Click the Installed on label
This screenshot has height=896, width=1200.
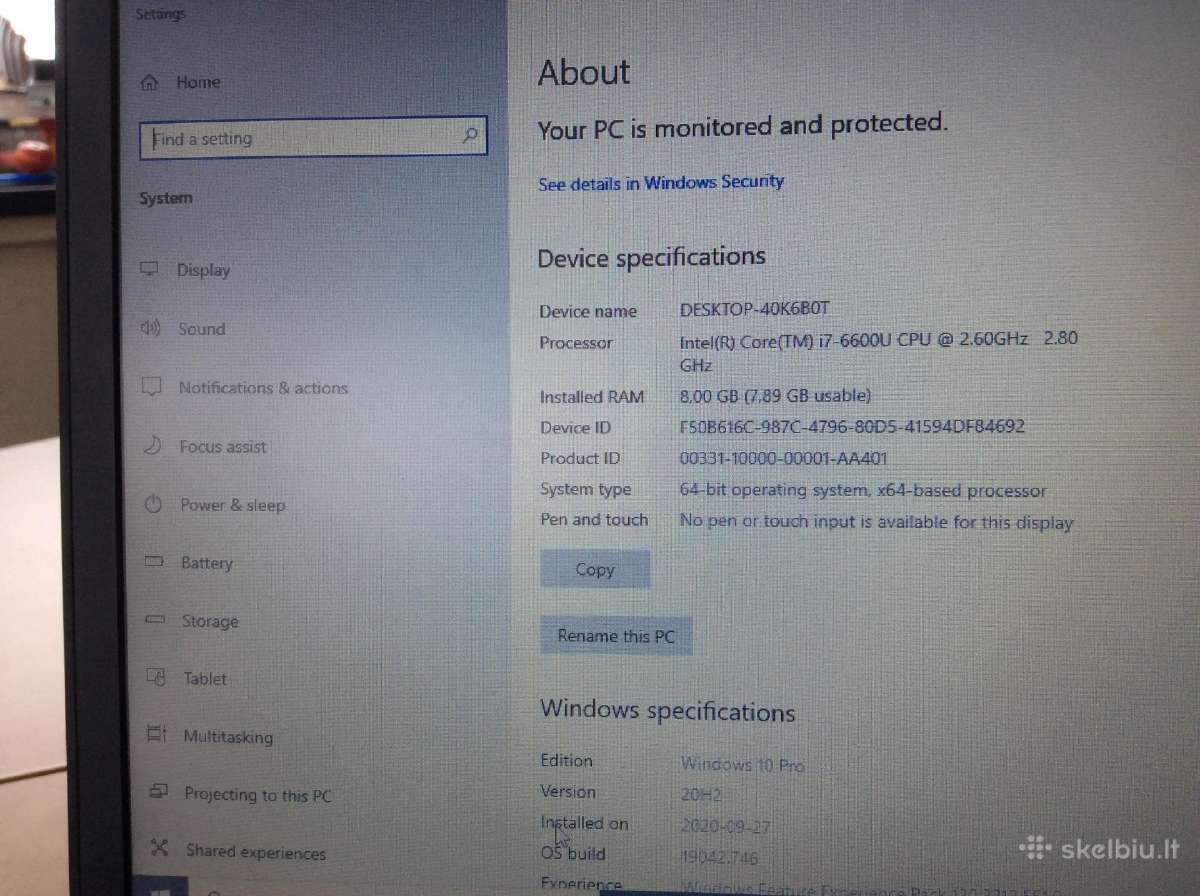(x=585, y=823)
